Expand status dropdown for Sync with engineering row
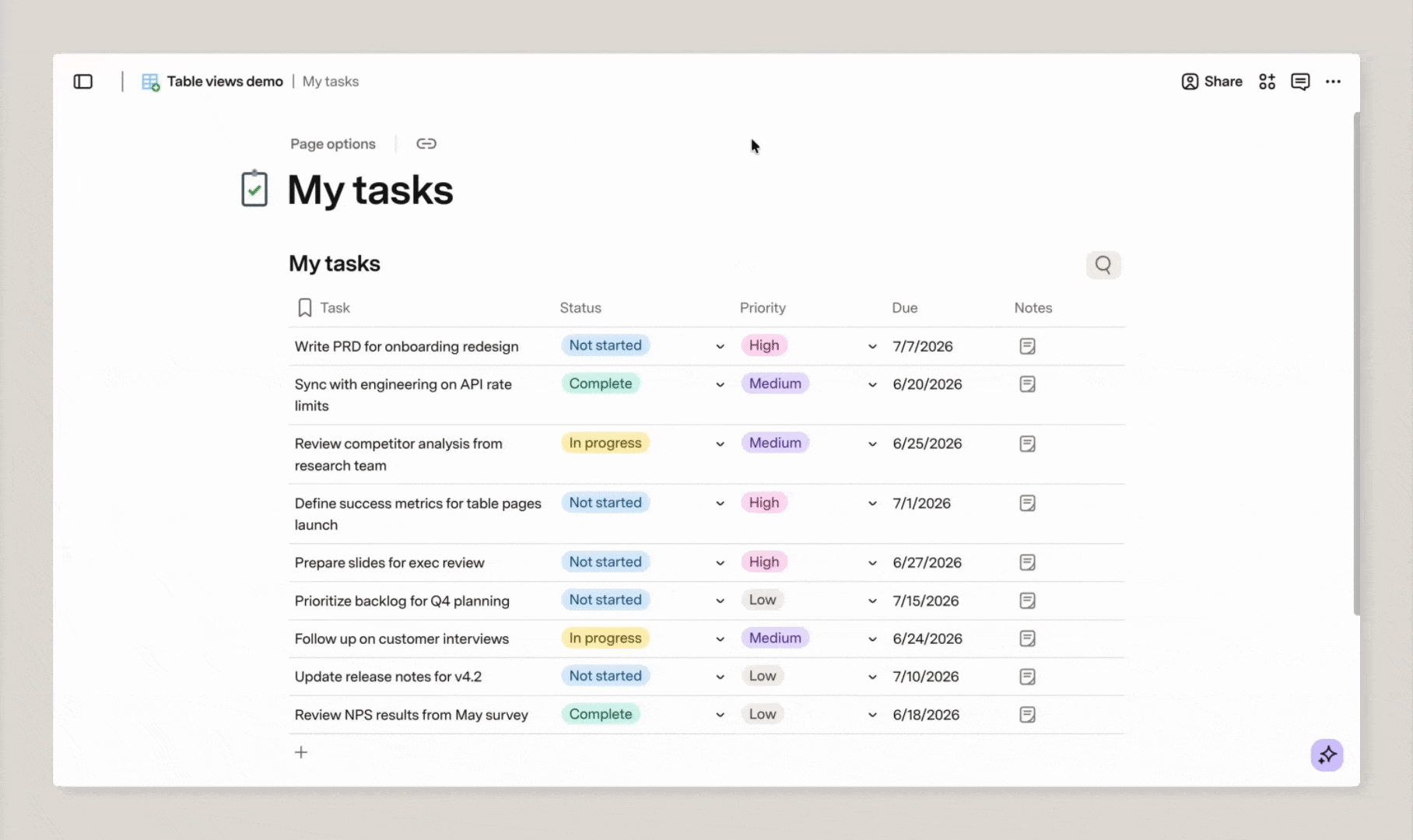Screen dimensions: 1413x840 [720, 385]
